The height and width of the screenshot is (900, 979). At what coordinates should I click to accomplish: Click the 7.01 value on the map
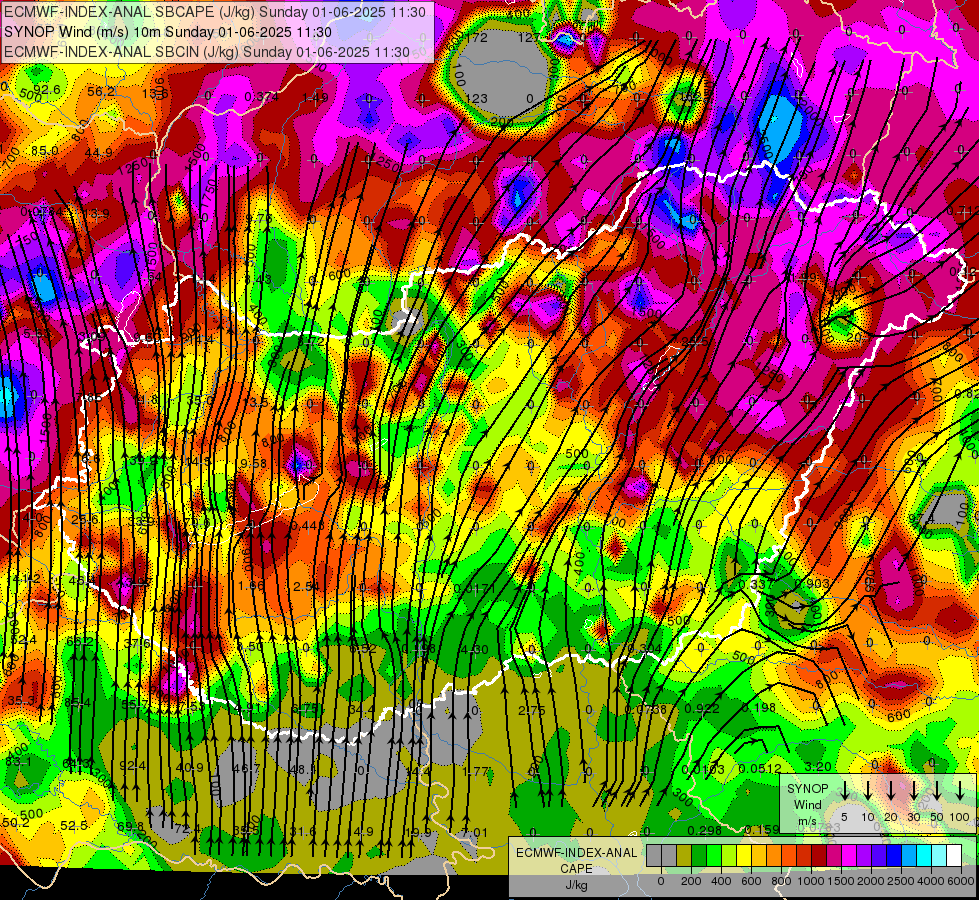pyautogui.click(x=475, y=833)
